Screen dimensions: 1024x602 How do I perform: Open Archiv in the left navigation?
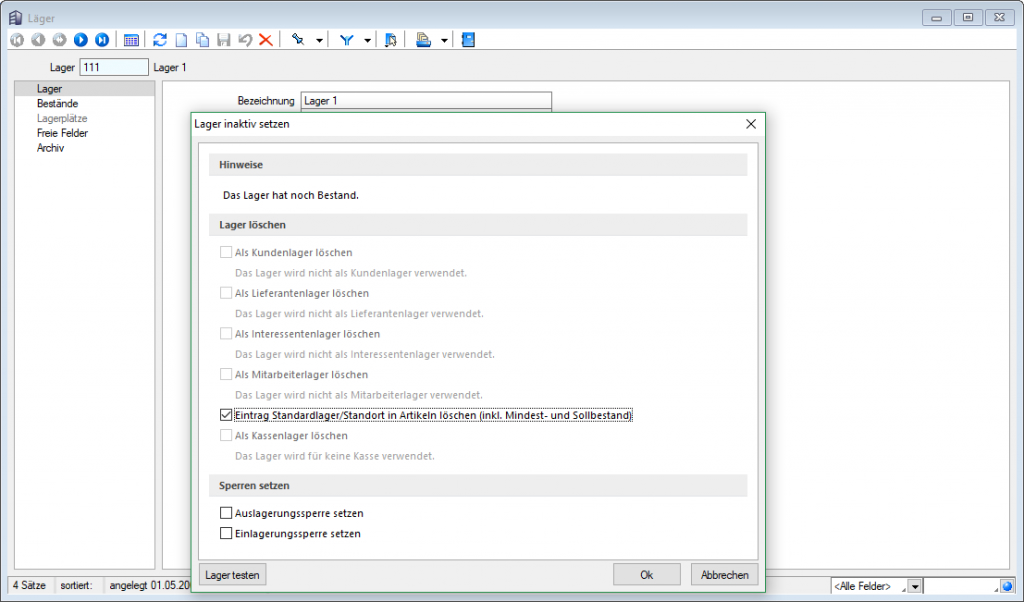(50, 148)
